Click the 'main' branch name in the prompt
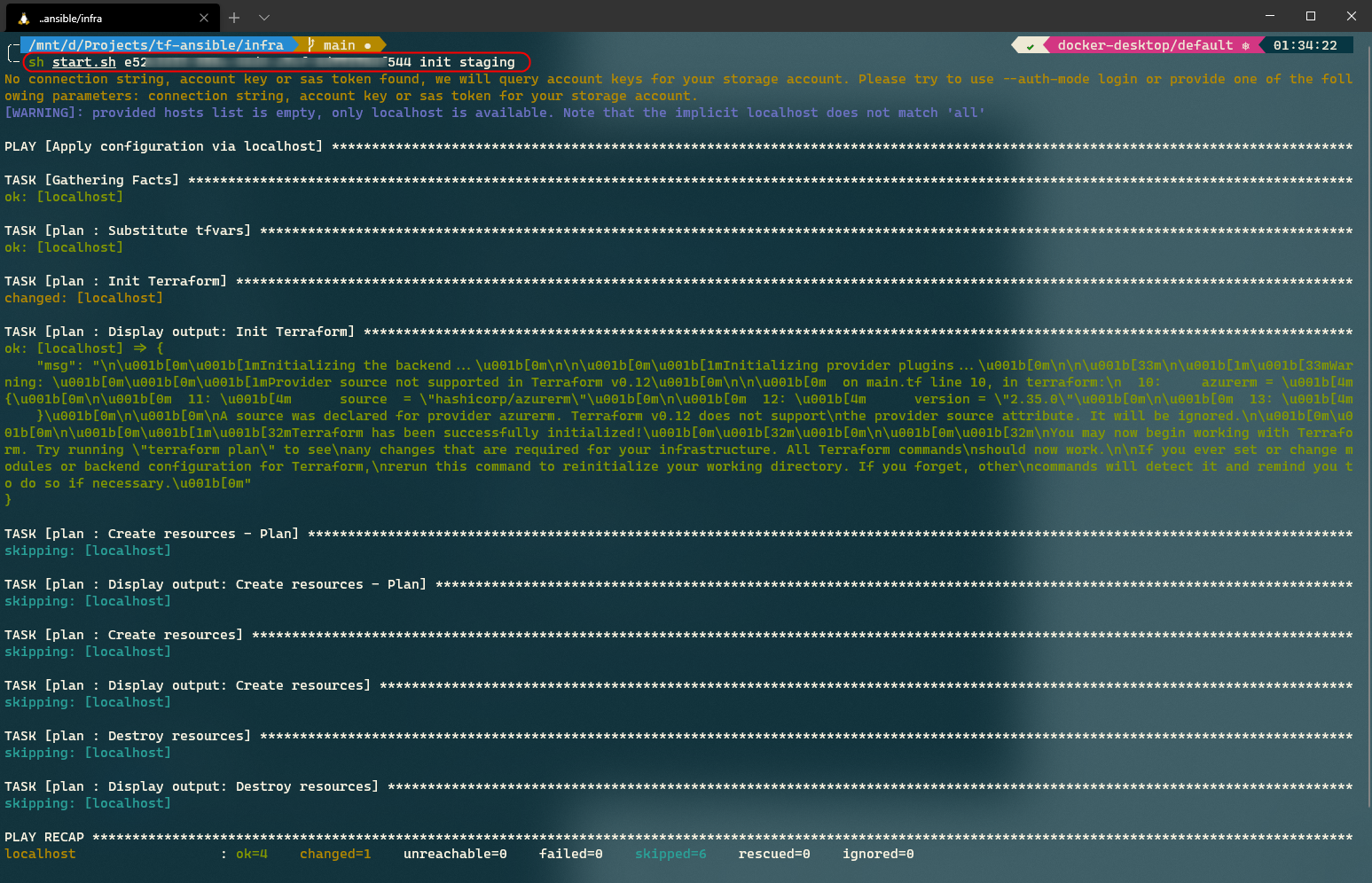The height and width of the screenshot is (883, 1372). [339, 45]
